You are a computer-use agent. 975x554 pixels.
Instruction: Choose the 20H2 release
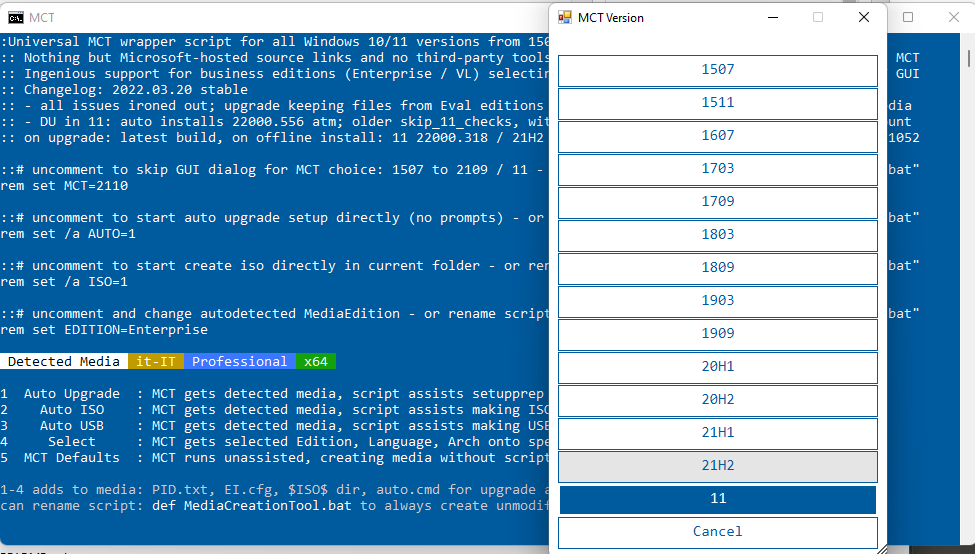tap(718, 400)
